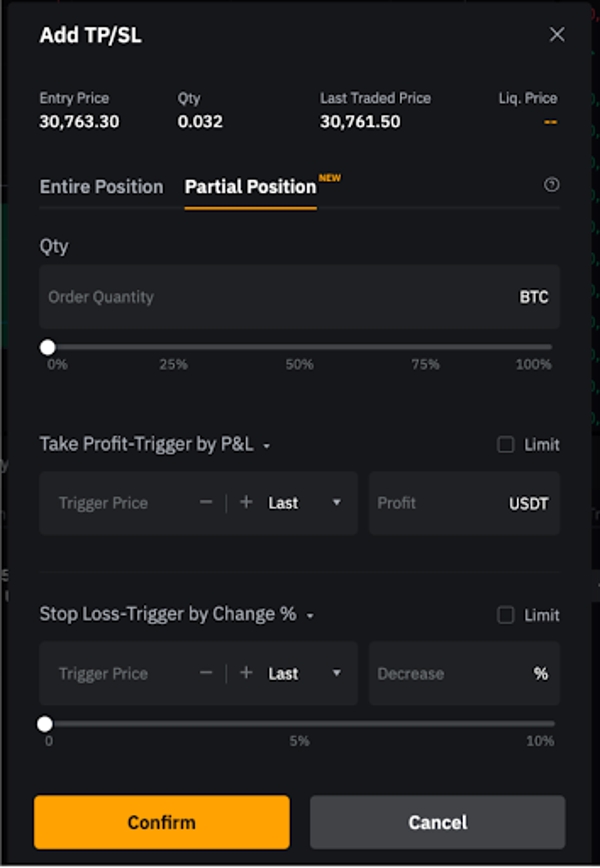Click the Cancel button
The width and height of the screenshot is (600, 868).
(x=438, y=822)
